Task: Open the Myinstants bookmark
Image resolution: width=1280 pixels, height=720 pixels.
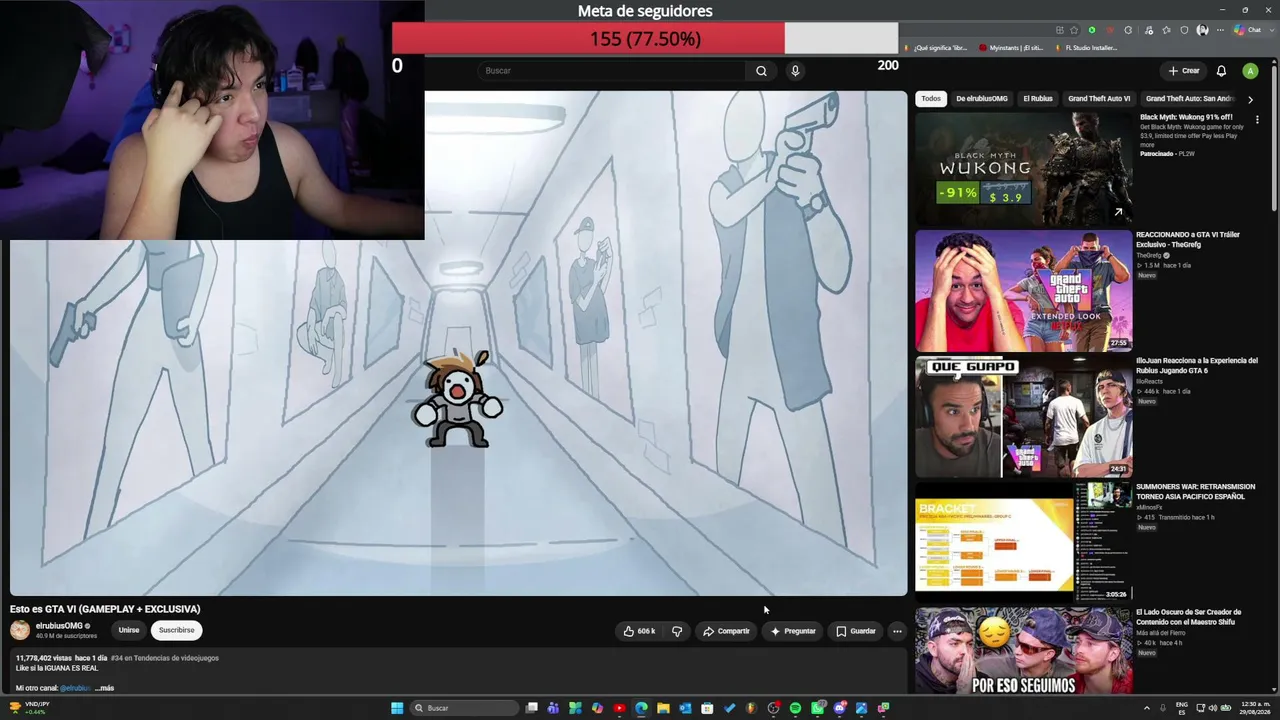Action: pos(1011,48)
